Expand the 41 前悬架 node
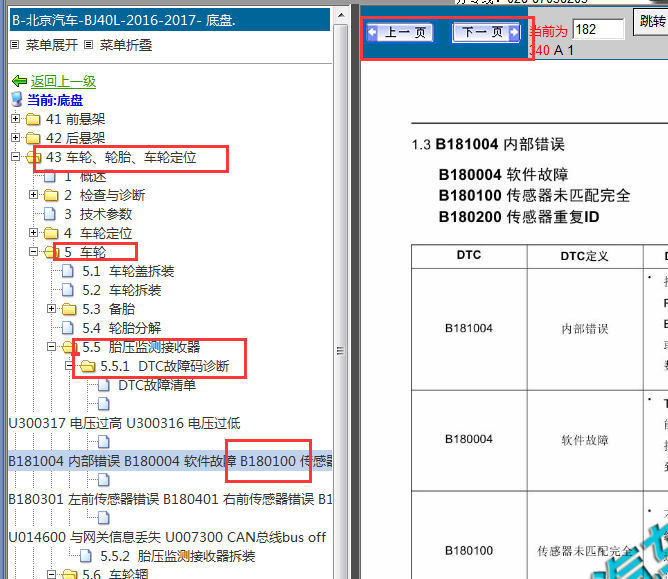This screenshot has width=668, height=579. pyautogui.click(x=15, y=118)
